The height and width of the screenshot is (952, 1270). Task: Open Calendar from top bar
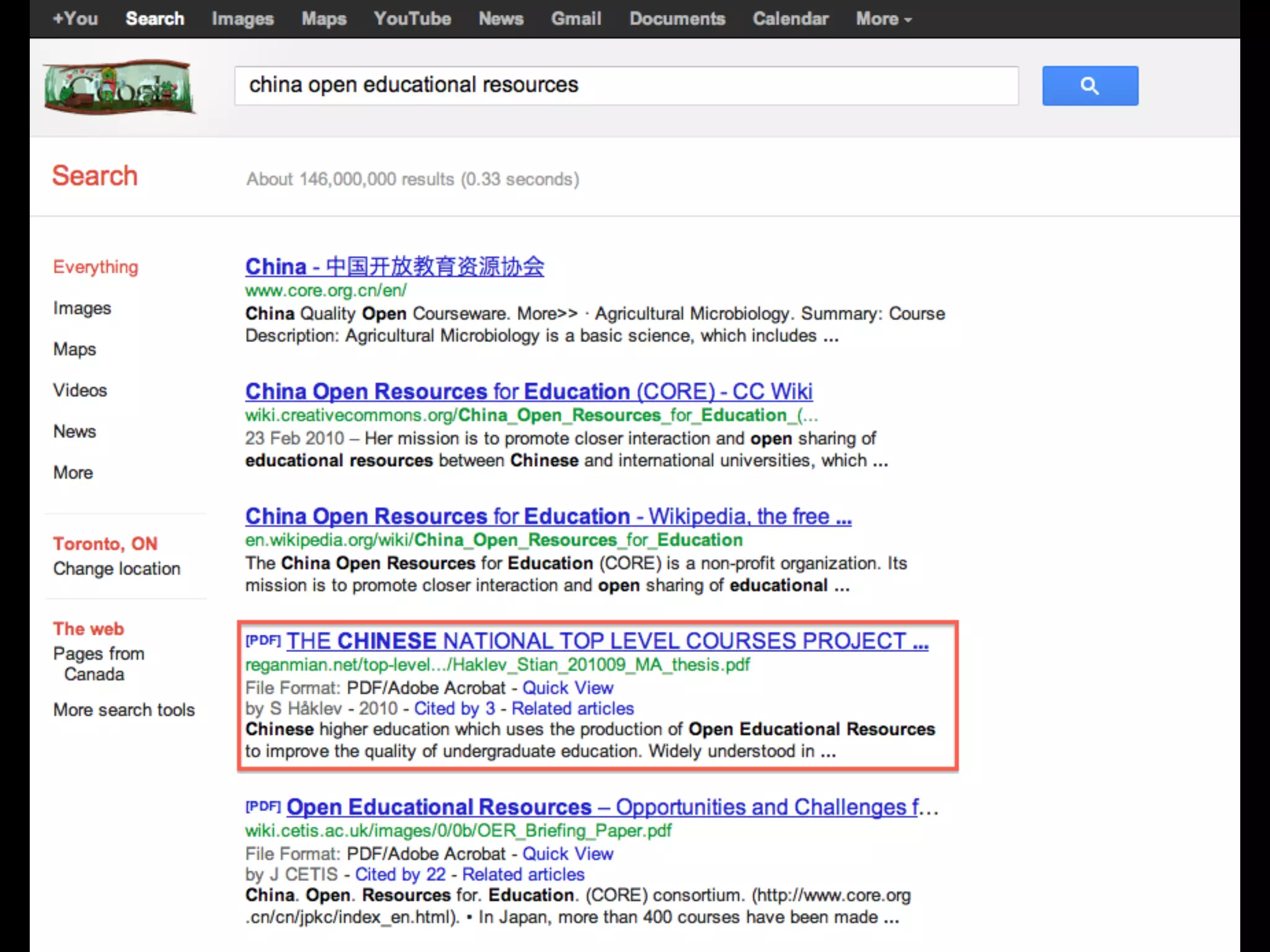click(x=790, y=19)
